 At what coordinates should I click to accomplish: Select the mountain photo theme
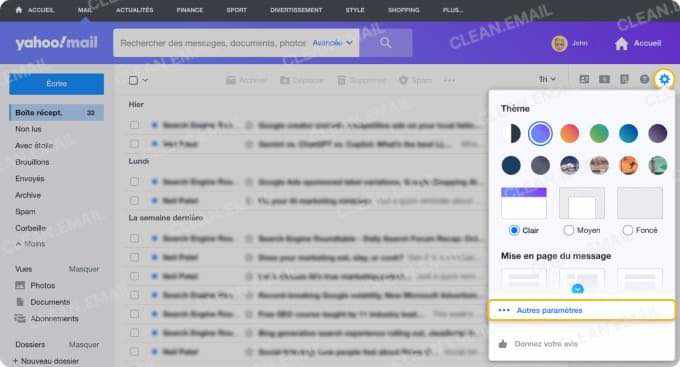(x=569, y=165)
